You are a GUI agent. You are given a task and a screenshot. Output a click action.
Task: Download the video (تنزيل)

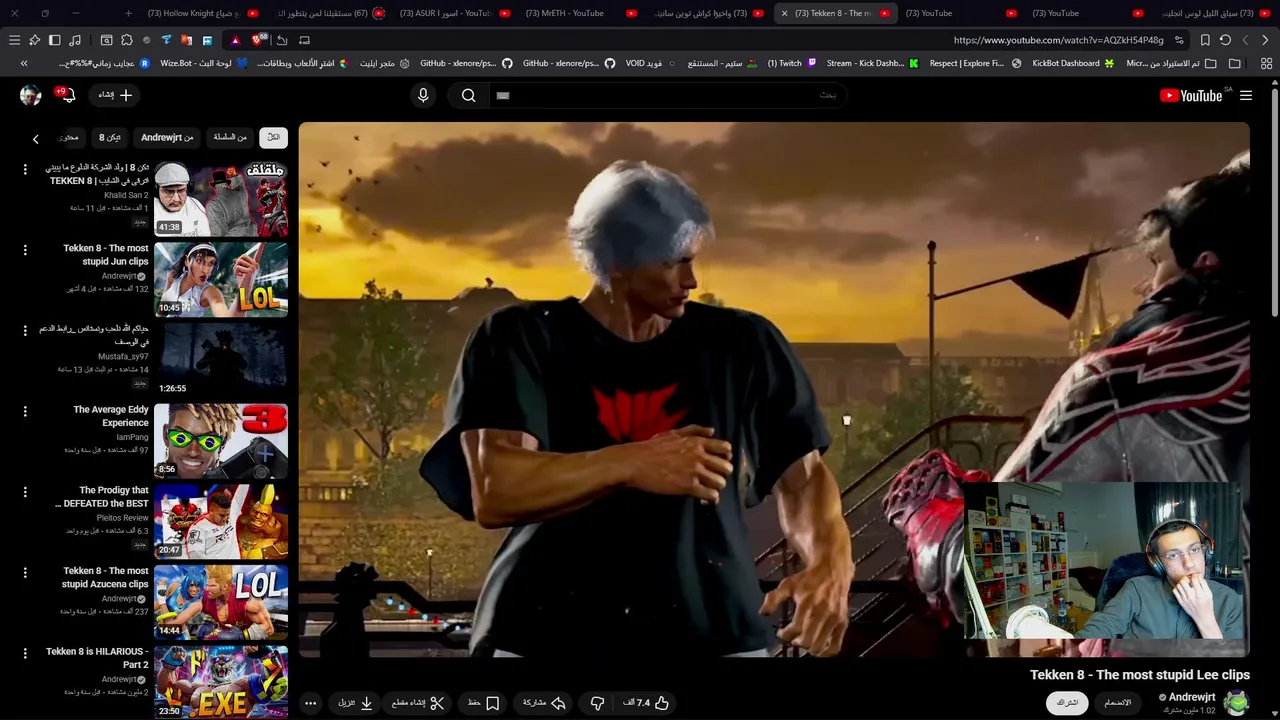coord(356,703)
